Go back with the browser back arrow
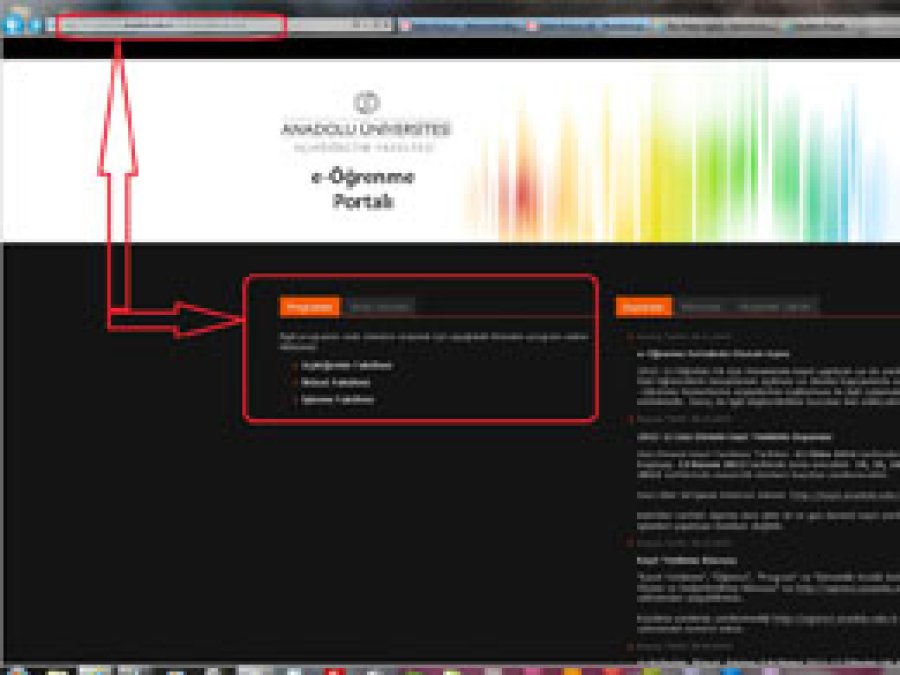 [13, 25]
